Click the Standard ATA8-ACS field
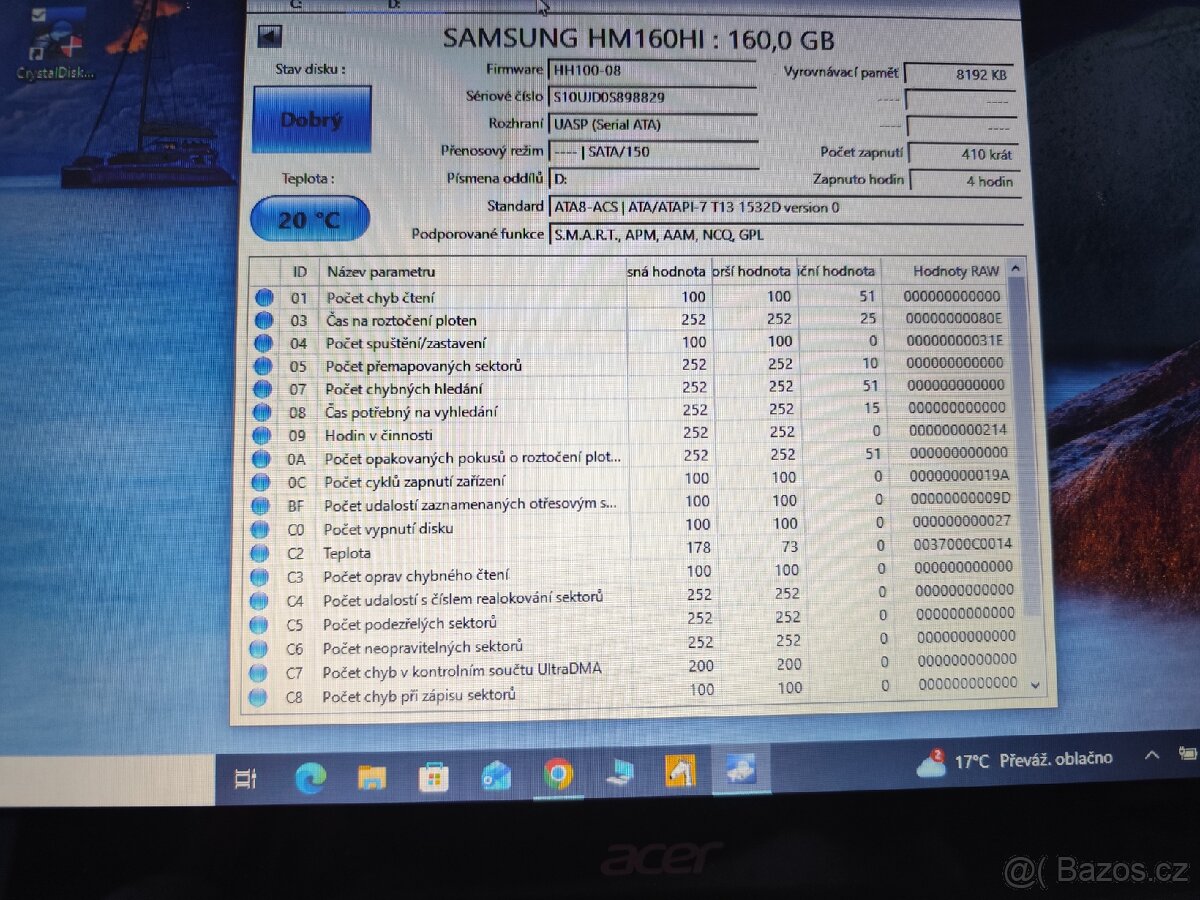Image resolution: width=1200 pixels, height=900 pixels. (785, 207)
